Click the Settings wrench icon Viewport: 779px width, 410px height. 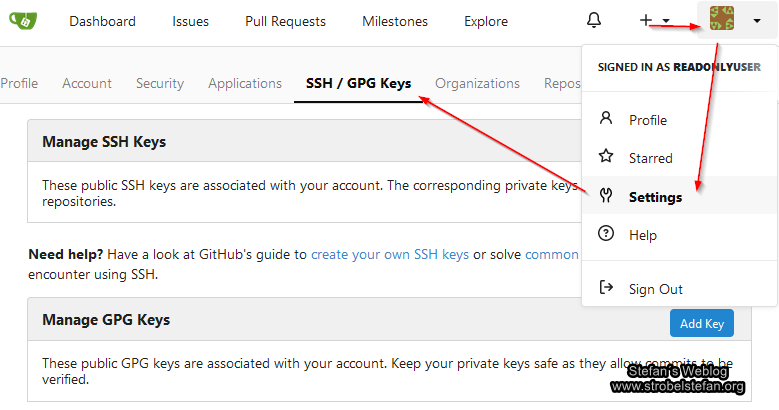click(606, 196)
